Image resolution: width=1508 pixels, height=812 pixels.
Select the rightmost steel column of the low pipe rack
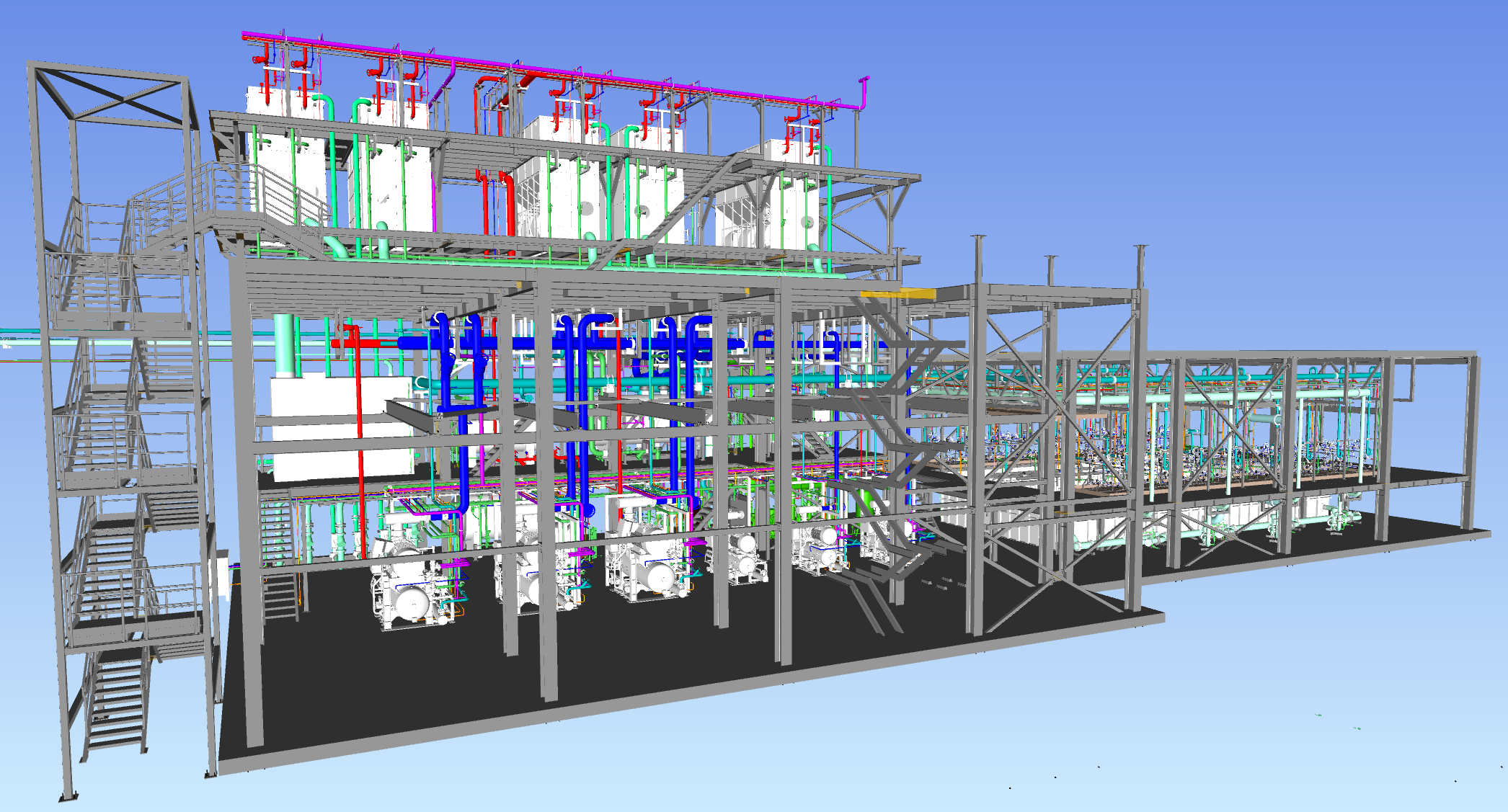pyautogui.click(x=1471, y=440)
